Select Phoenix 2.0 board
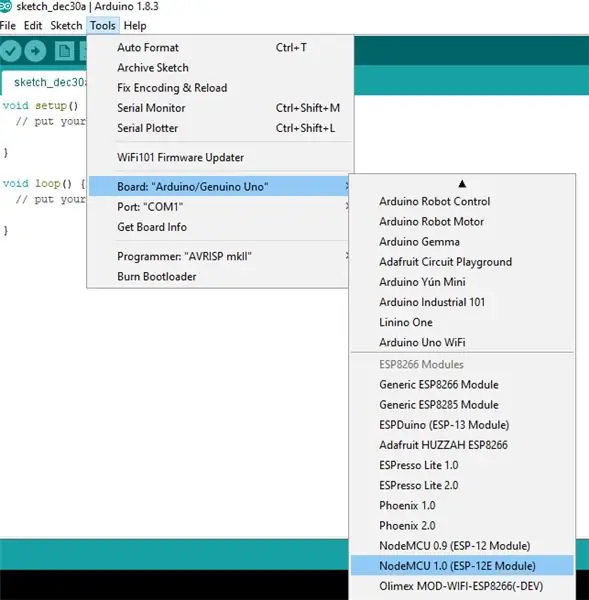 pyautogui.click(x=462, y=526)
